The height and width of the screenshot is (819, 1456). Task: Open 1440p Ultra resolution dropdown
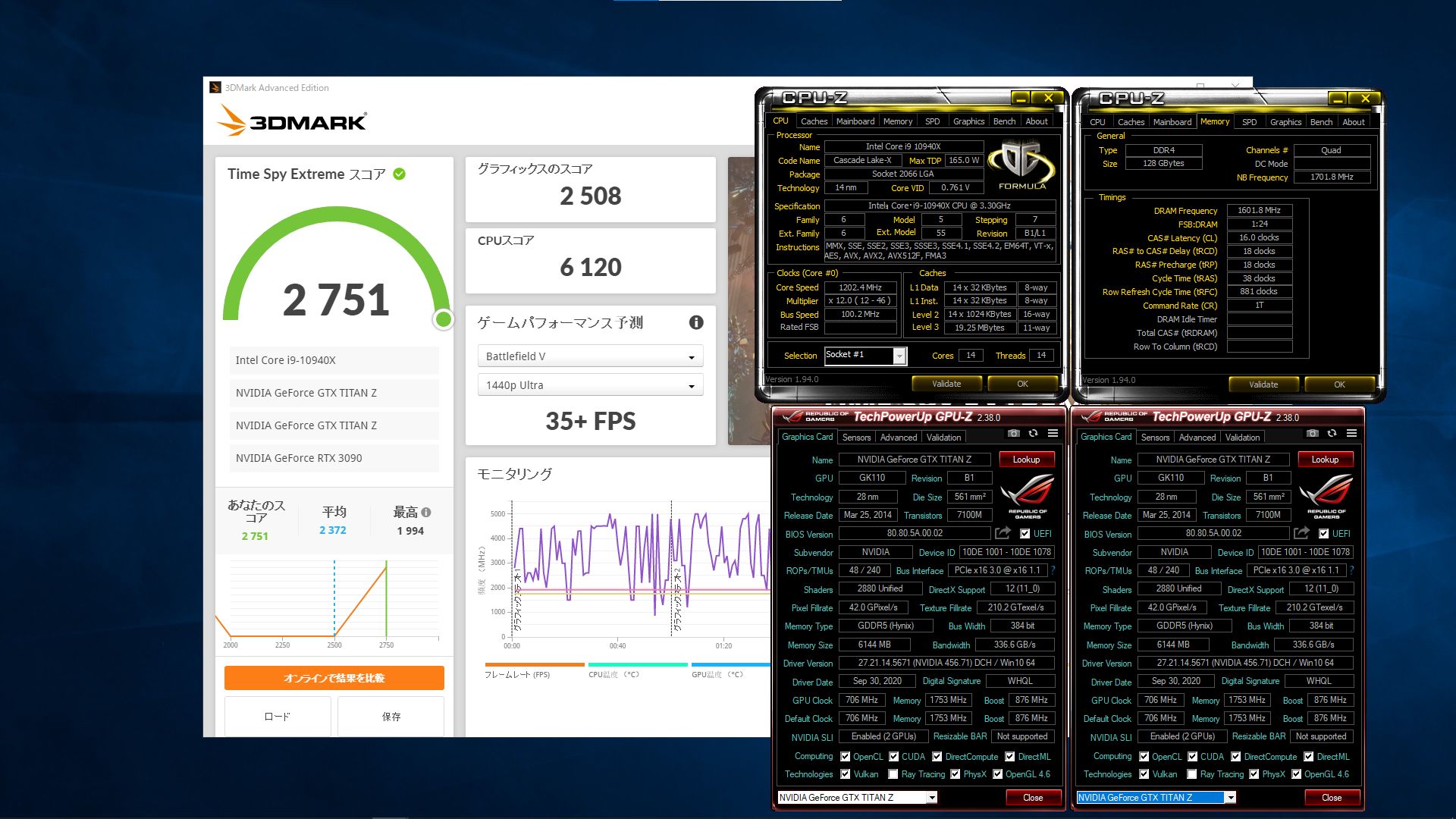pyautogui.click(x=590, y=385)
